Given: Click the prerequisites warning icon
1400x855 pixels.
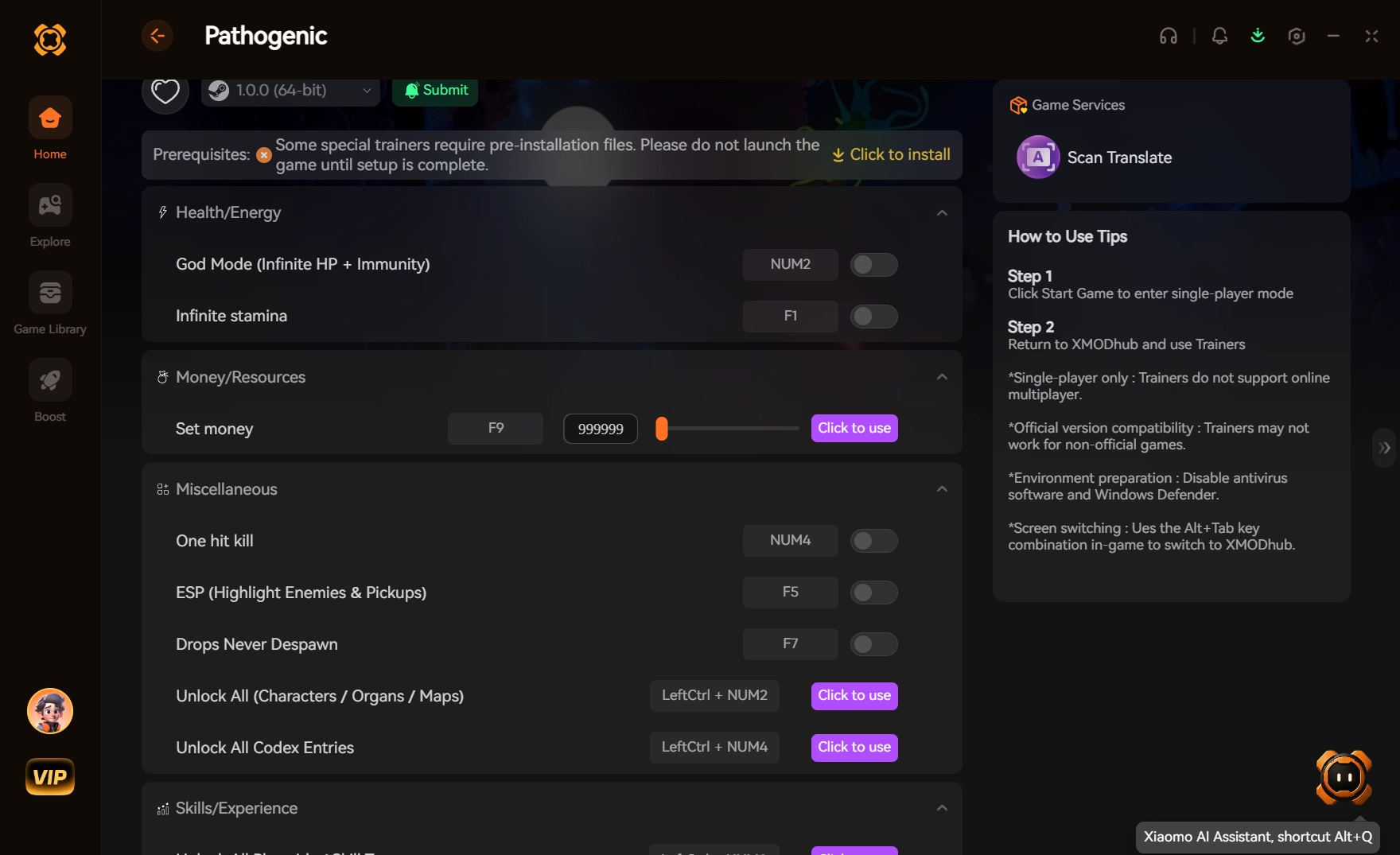Looking at the screenshot, I should (264, 155).
